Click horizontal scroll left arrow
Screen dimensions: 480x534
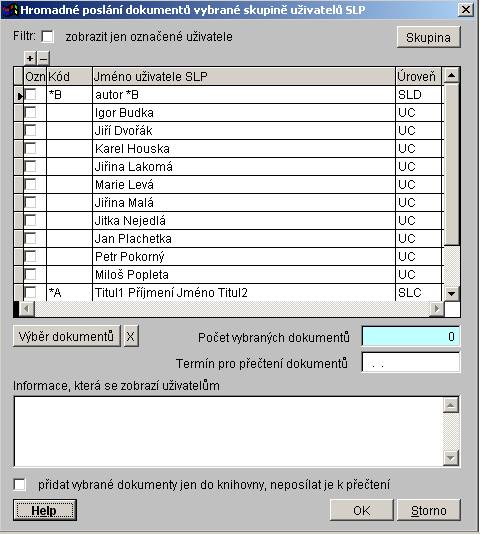click(27, 309)
